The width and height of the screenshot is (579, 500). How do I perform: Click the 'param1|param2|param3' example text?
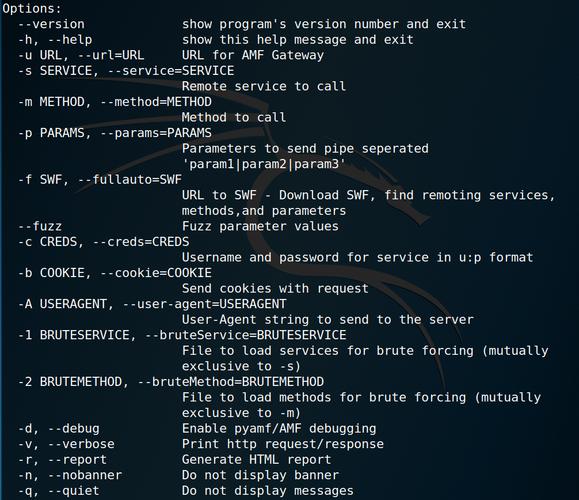coord(264,164)
